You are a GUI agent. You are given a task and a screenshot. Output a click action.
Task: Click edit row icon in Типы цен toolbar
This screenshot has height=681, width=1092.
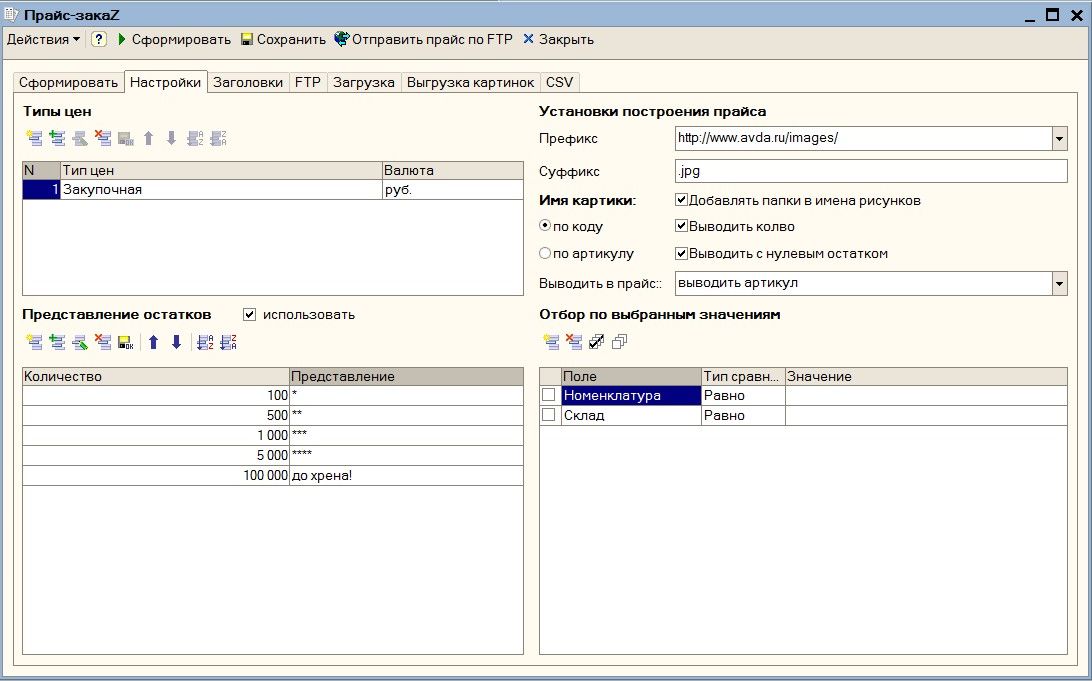[x=80, y=139]
